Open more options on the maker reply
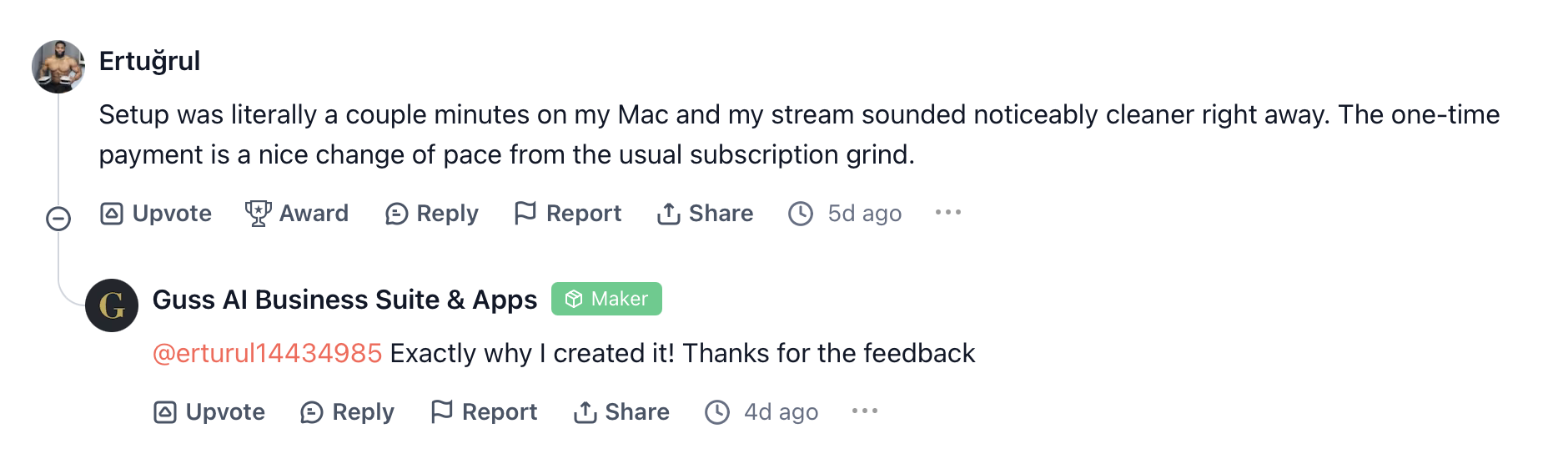This screenshot has width=1568, height=459. 865,411
